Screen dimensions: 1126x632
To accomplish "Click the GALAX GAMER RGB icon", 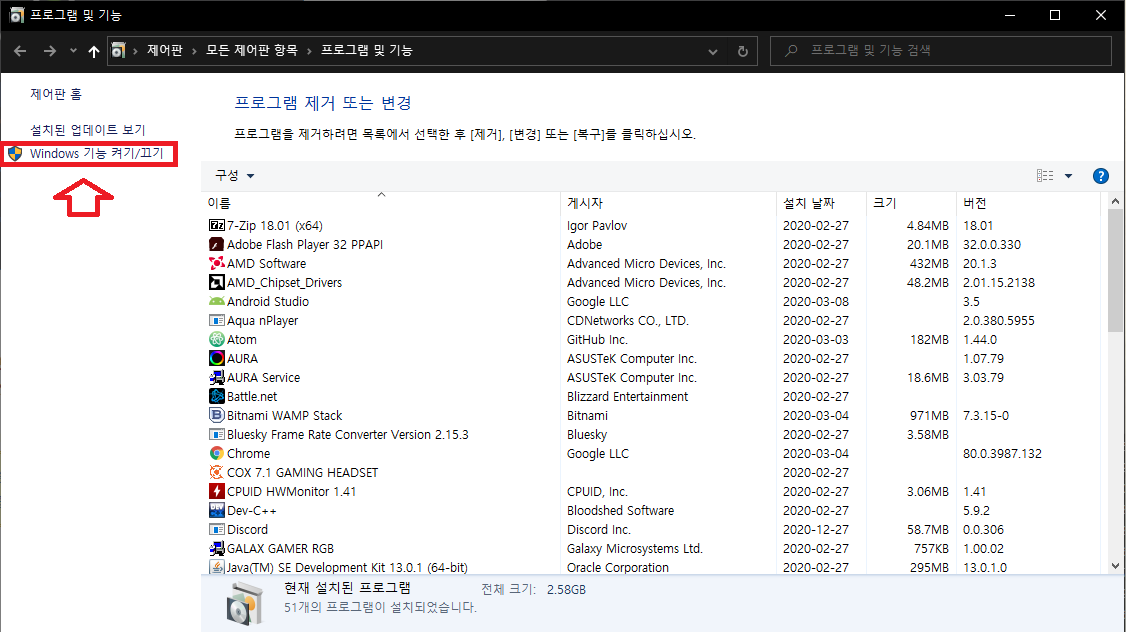I will (x=216, y=549).
